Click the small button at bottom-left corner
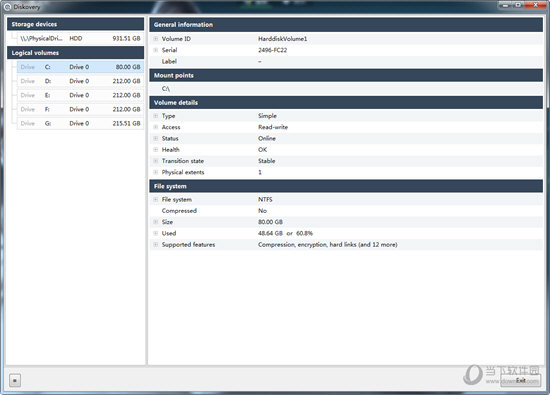 [x=15, y=380]
